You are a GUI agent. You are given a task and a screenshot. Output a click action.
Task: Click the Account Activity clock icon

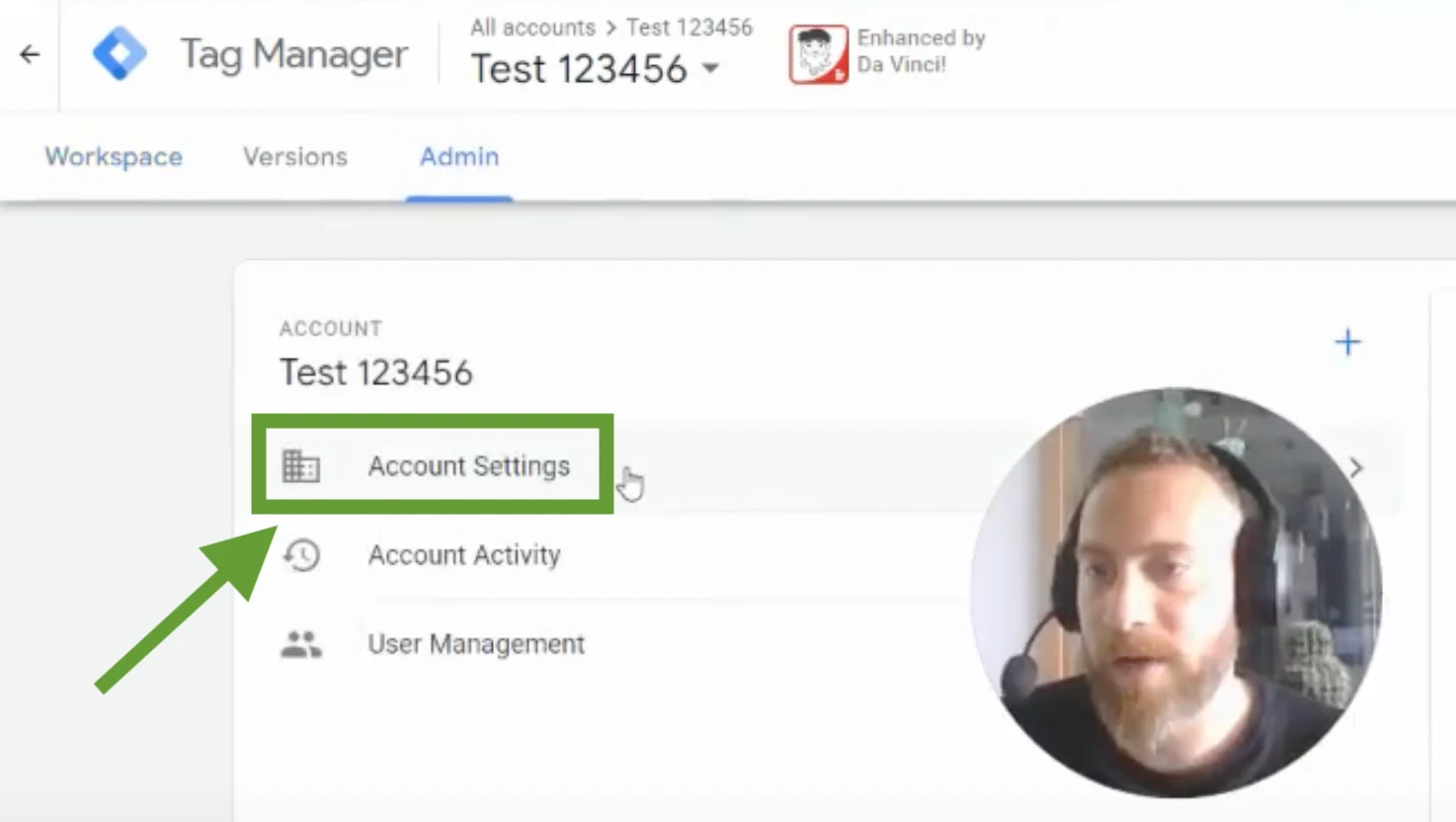pyautogui.click(x=300, y=555)
